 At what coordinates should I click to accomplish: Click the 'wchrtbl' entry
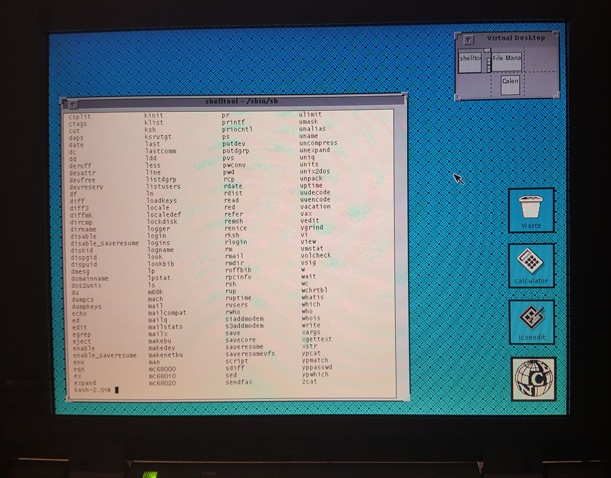[x=314, y=290]
